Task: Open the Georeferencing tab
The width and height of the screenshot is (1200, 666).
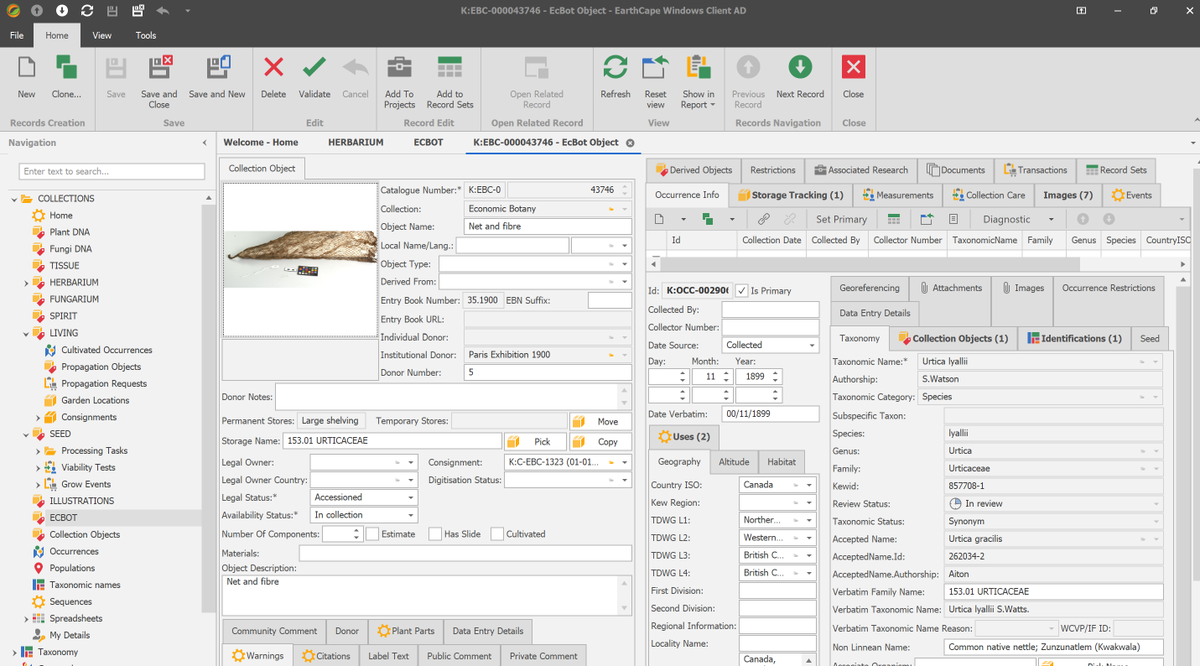Action: (869, 288)
